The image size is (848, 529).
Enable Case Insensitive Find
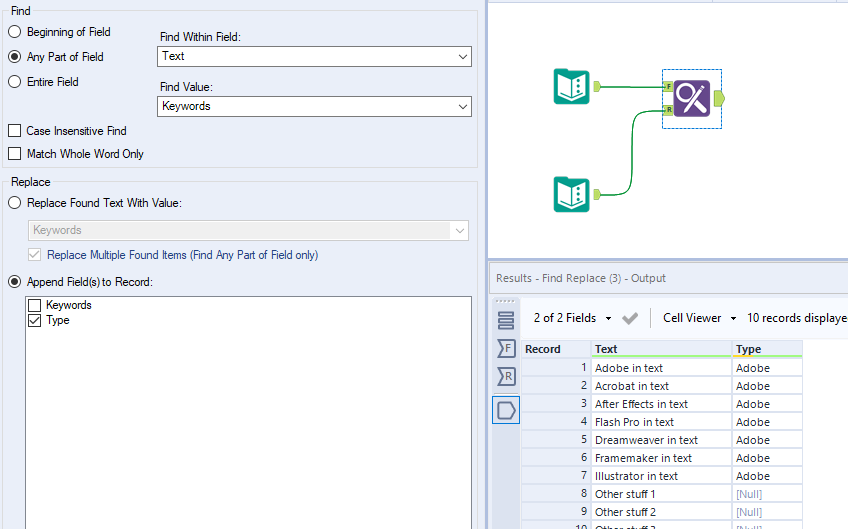click(15, 131)
